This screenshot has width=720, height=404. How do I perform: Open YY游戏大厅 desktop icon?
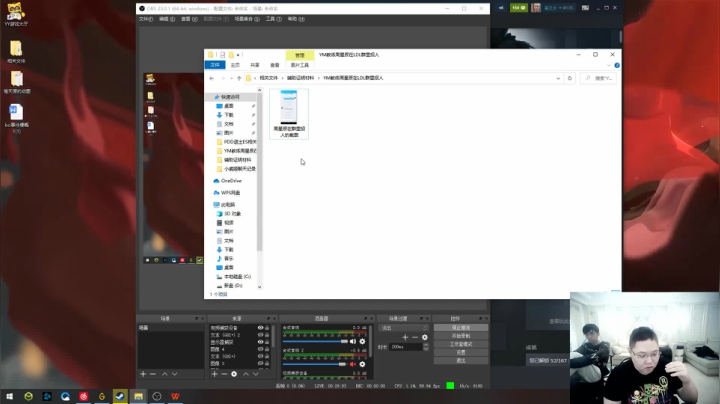[x=16, y=14]
